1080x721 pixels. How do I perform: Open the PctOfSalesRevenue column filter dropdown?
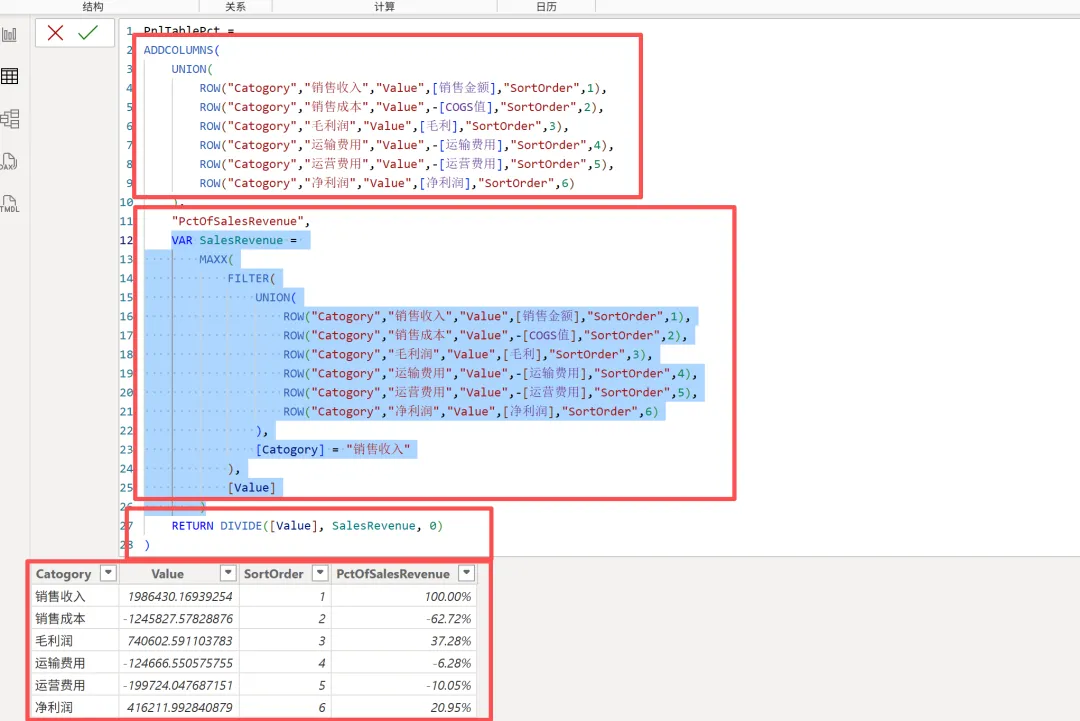[467, 573]
